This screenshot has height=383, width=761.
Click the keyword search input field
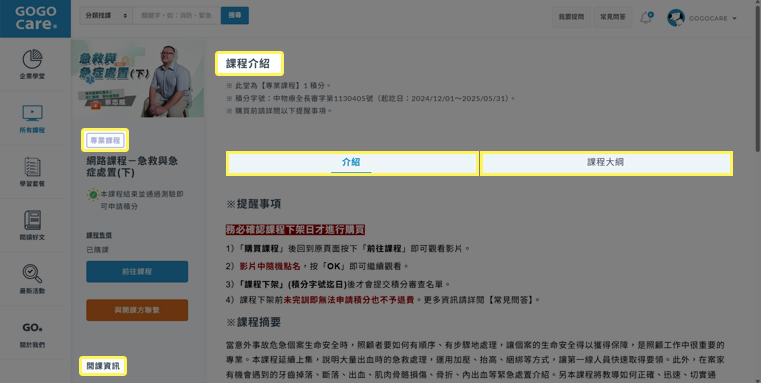click(177, 16)
